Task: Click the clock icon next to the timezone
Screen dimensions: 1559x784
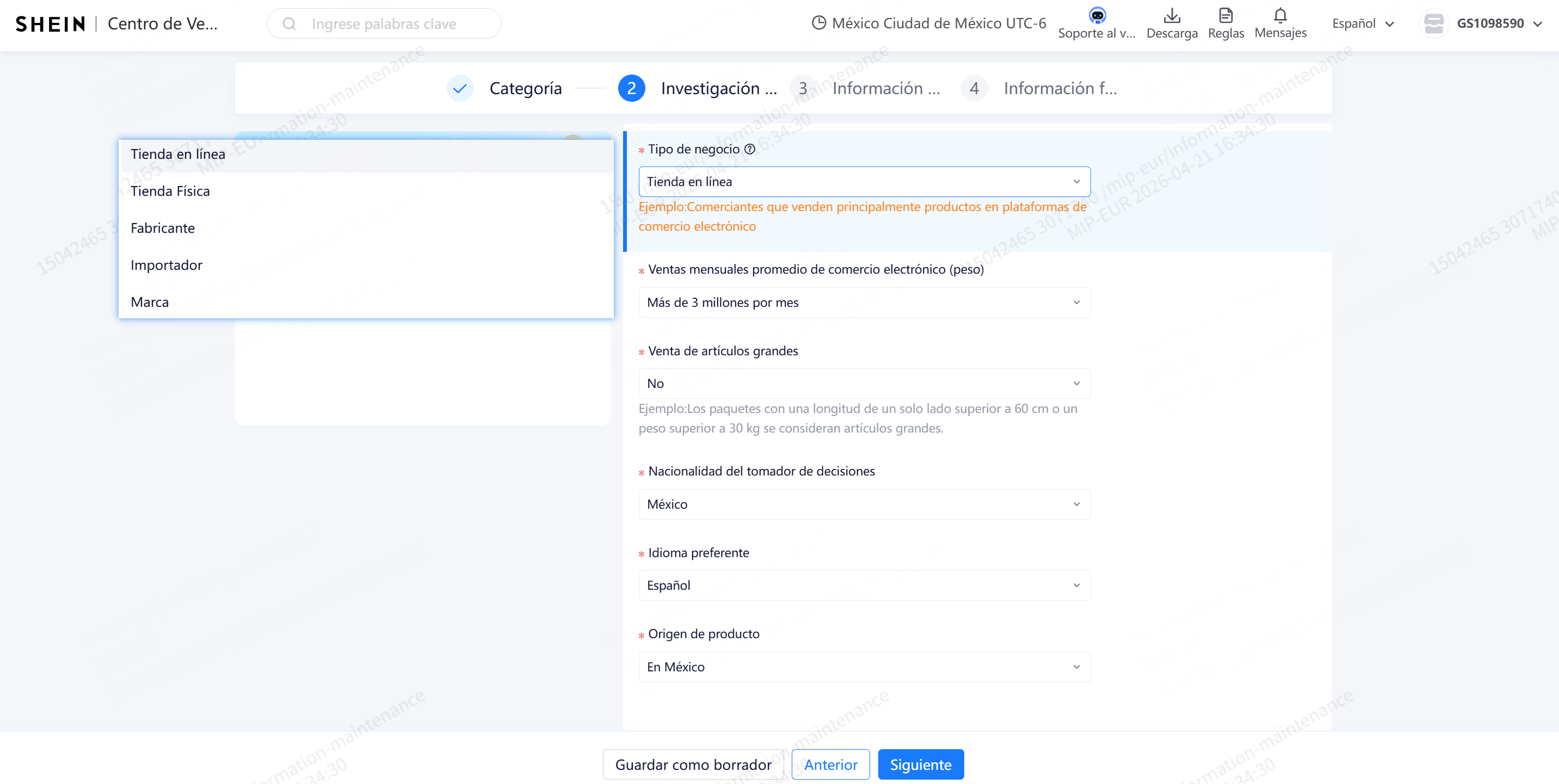Action: (x=819, y=22)
